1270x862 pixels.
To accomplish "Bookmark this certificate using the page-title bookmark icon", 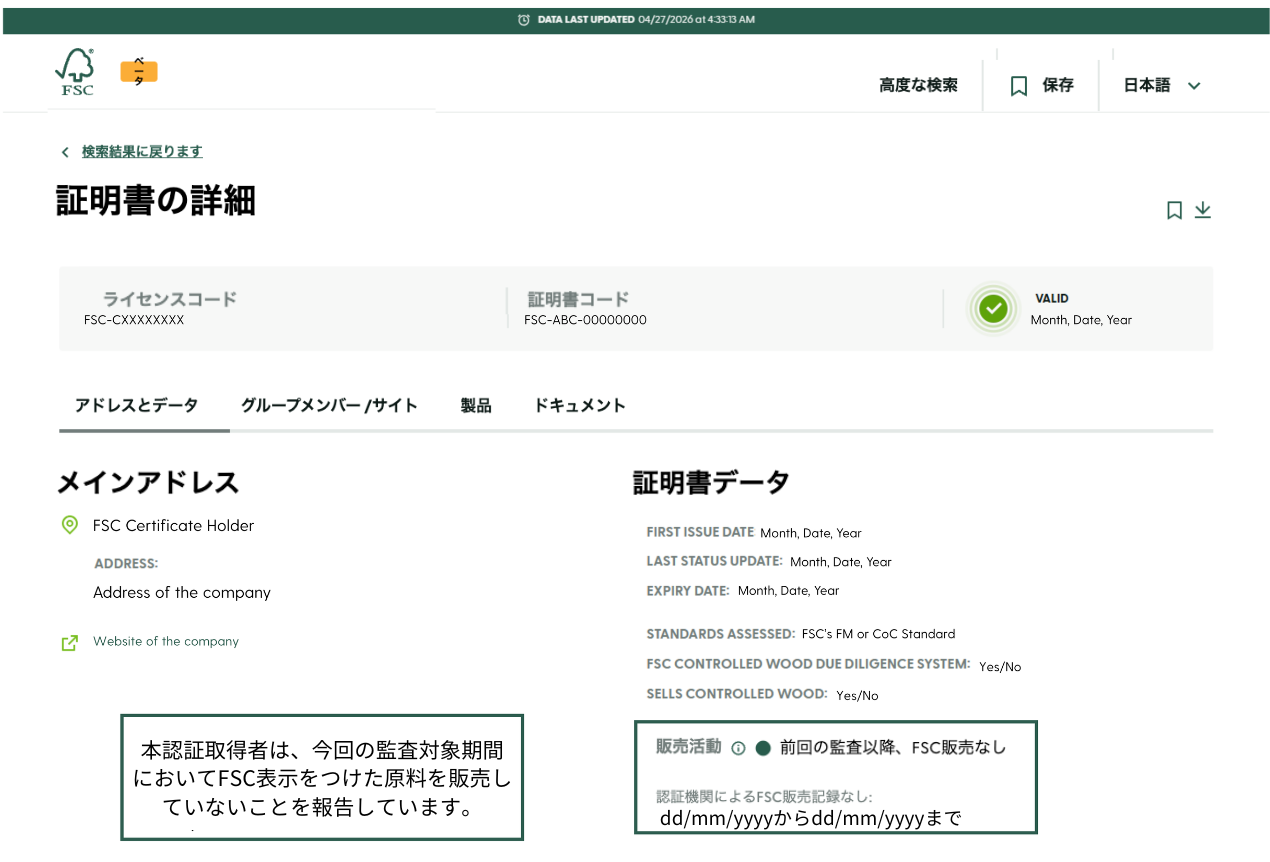I will (x=1175, y=210).
